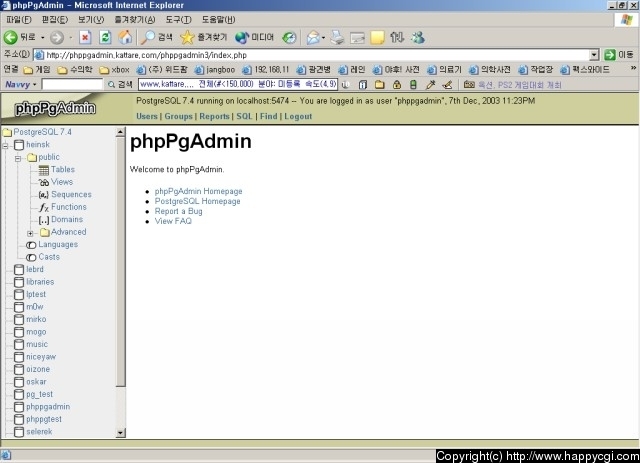The width and height of the screenshot is (640, 463).
Task: Click the tree panel scroll down arrow
Action: click(120, 432)
